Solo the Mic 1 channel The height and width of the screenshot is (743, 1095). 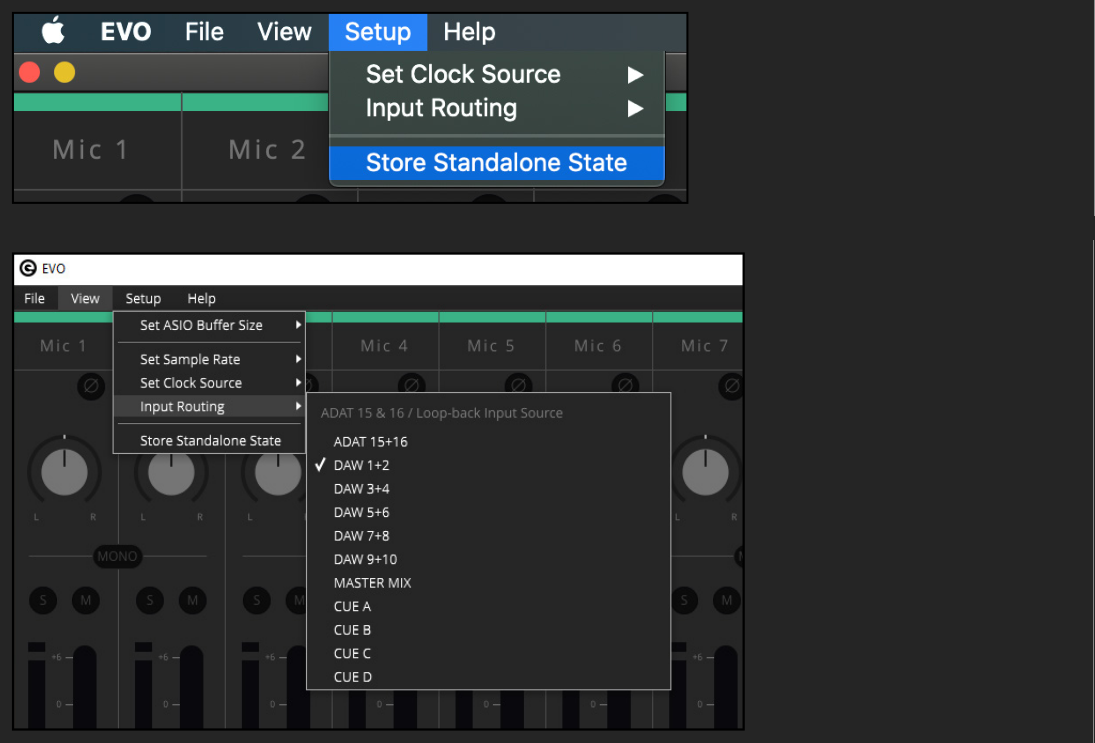(43, 600)
